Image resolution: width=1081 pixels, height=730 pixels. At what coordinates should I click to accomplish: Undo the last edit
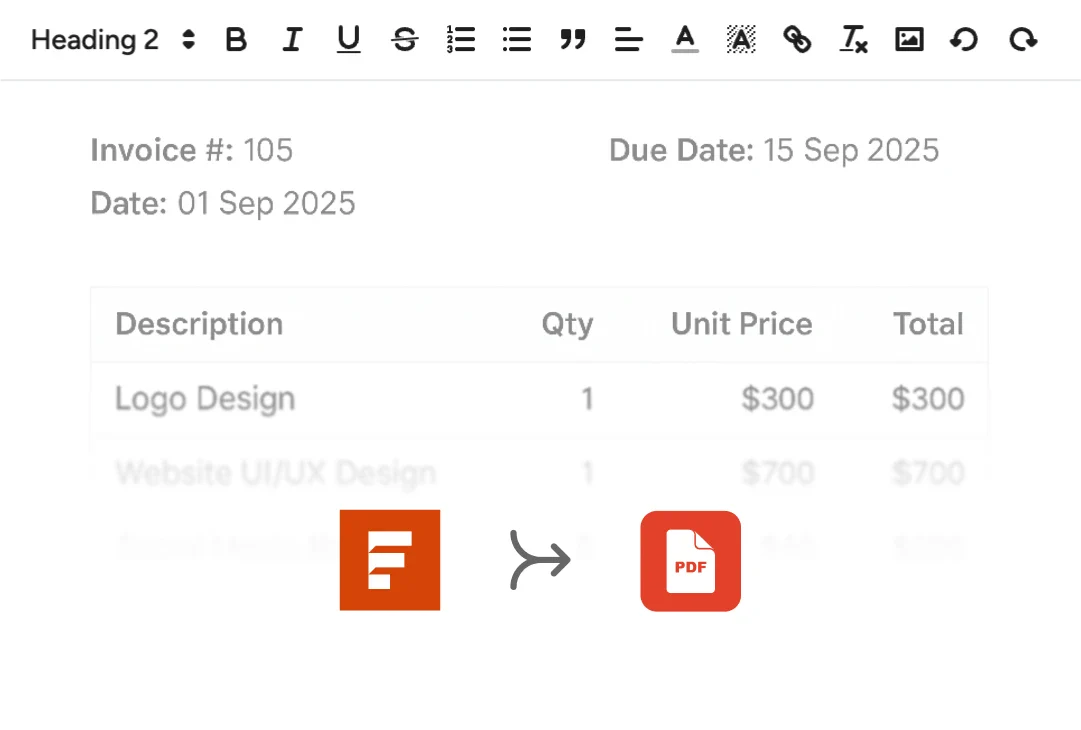pyautogui.click(x=964, y=40)
